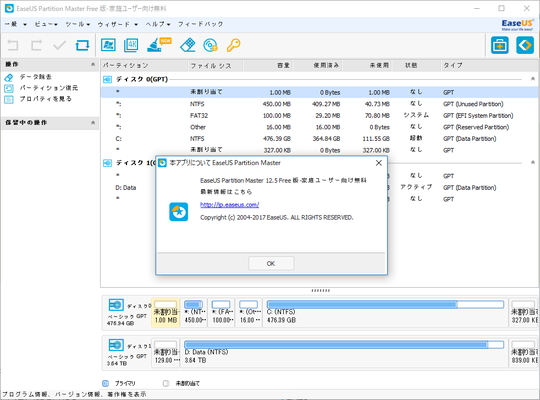Collapse the ディスク 0(GPT) group arrow
The height and width of the screenshot is (400, 540).
pos(532,79)
